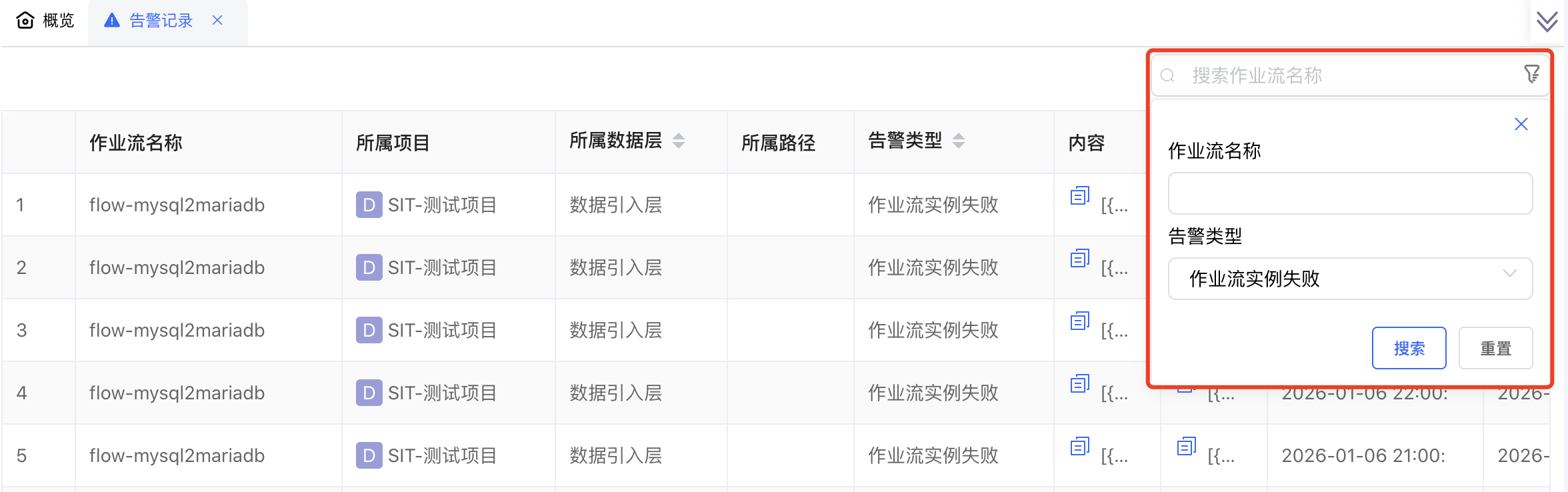
Task: Select the 告警记录 tab
Action: [162, 20]
